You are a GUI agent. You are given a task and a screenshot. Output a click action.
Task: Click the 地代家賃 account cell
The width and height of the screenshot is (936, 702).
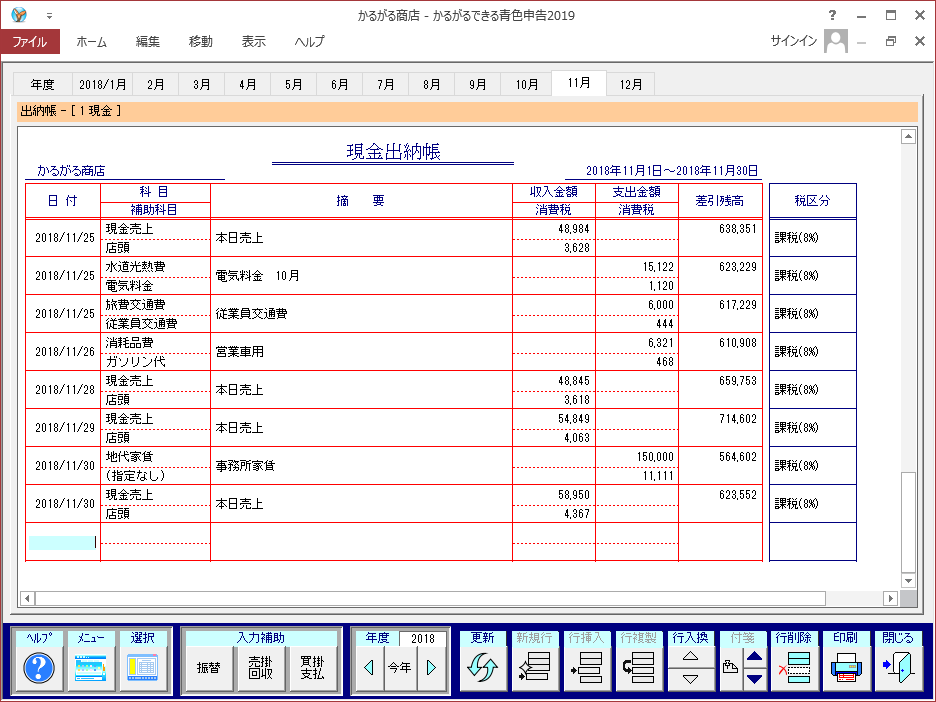tap(155, 457)
